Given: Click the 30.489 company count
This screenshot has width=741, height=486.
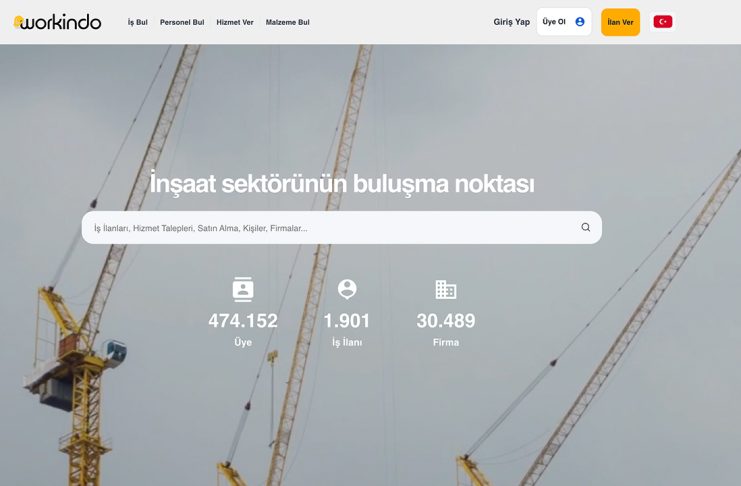Looking at the screenshot, I should coord(446,321).
